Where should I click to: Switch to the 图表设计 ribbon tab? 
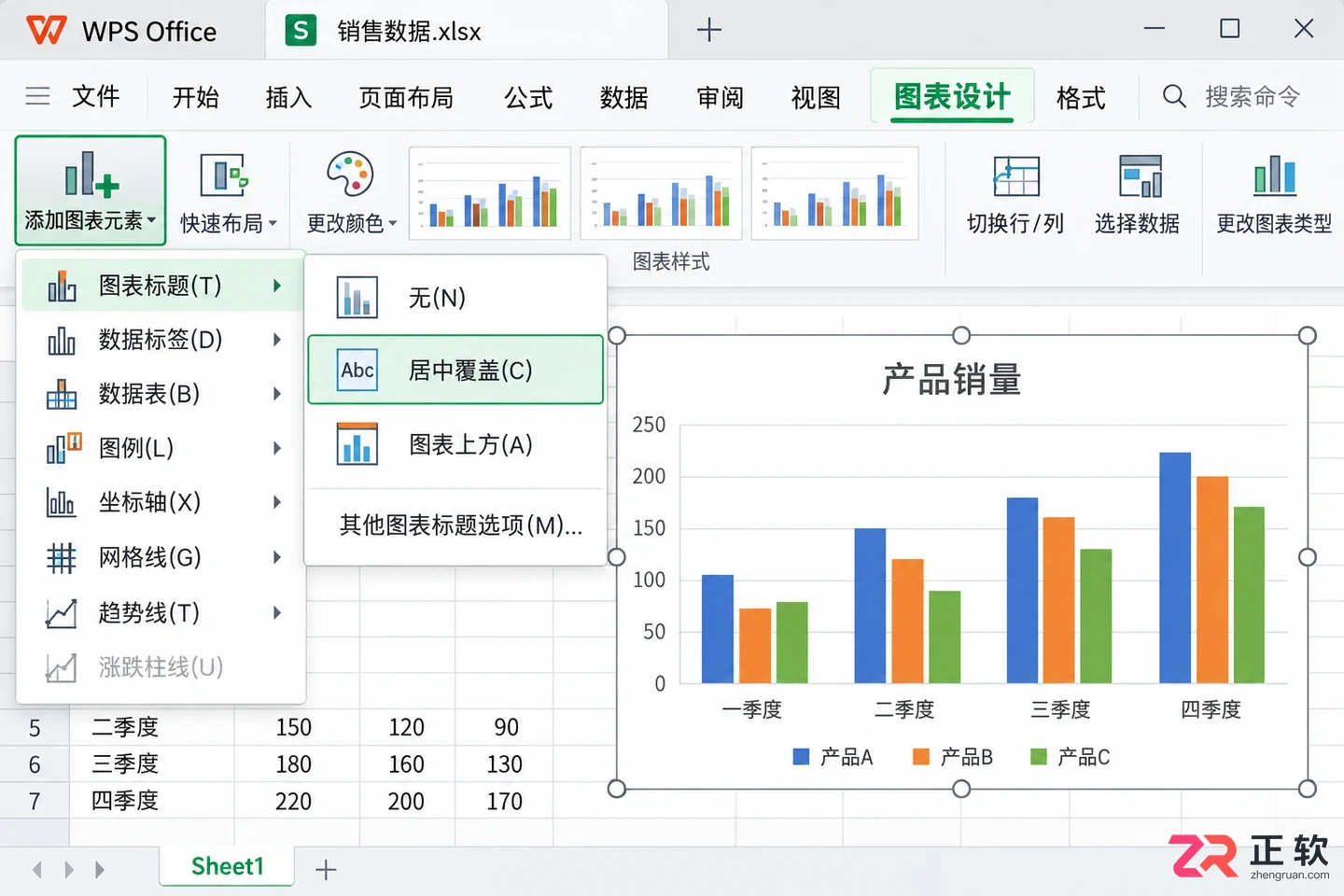click(x=952, y=96)
